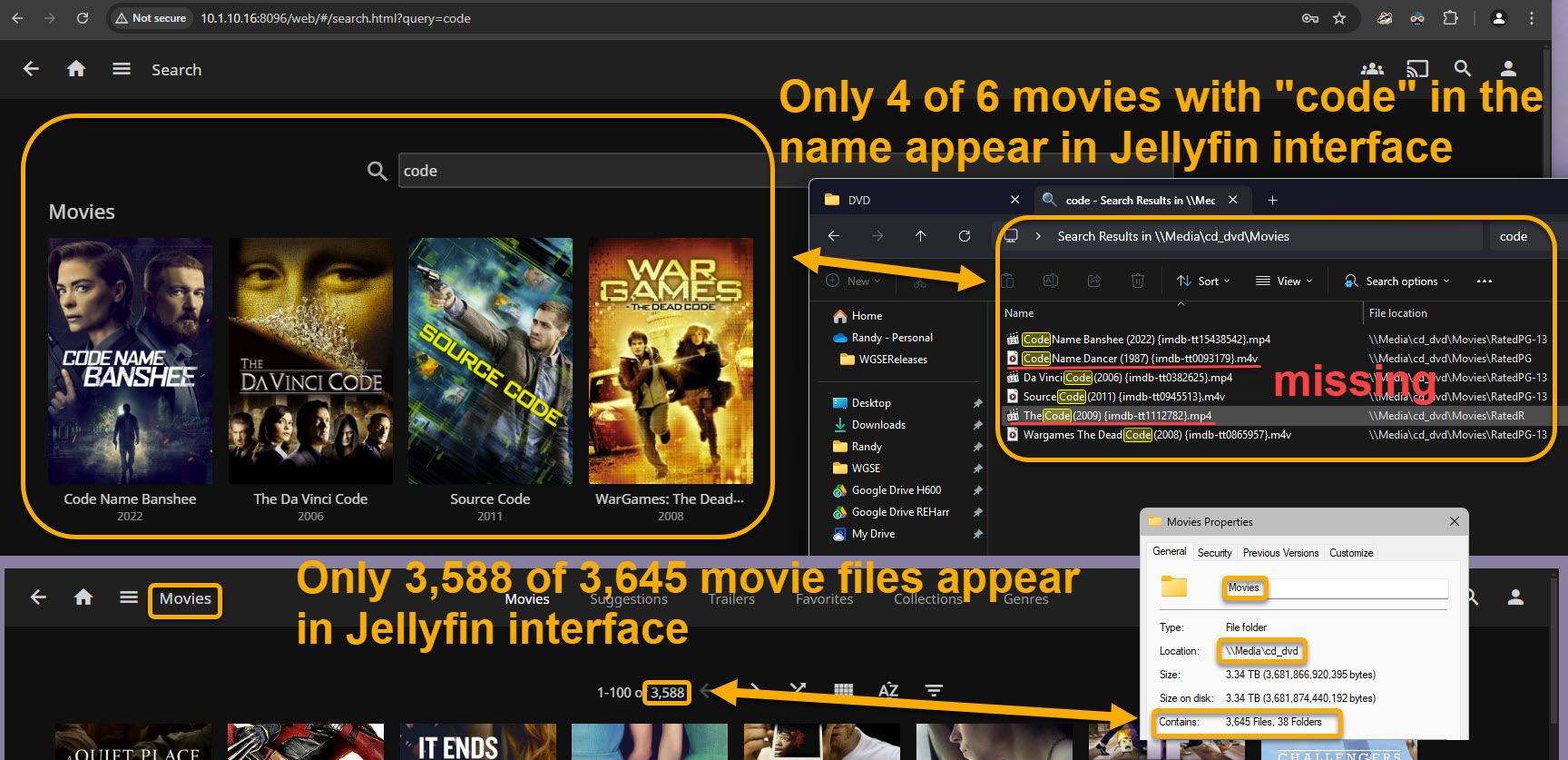Switch to the Security tab in Movies Properties
Screen dimensions: 1568x760
pos(1214,553)
